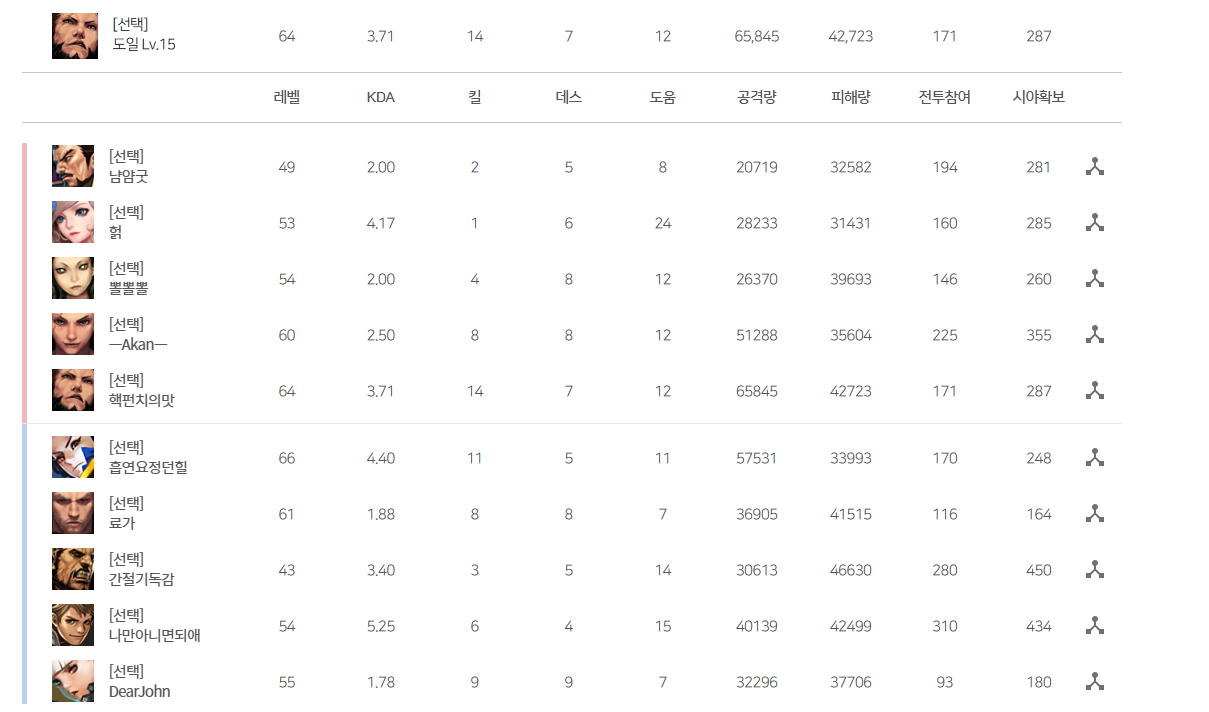Click character portrait of player 나만아니면되애
The height and width of the screenshot is (712, 1209).
coord(73,625)
